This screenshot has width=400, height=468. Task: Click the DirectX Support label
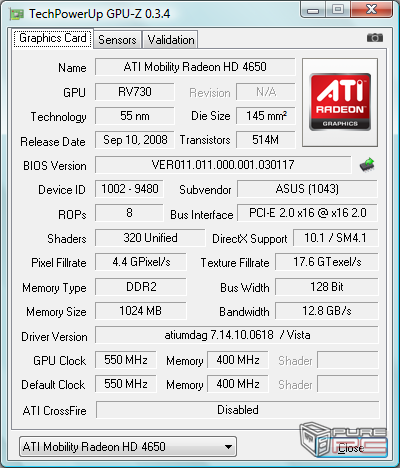pyautogui.click(x=250, y=239)
